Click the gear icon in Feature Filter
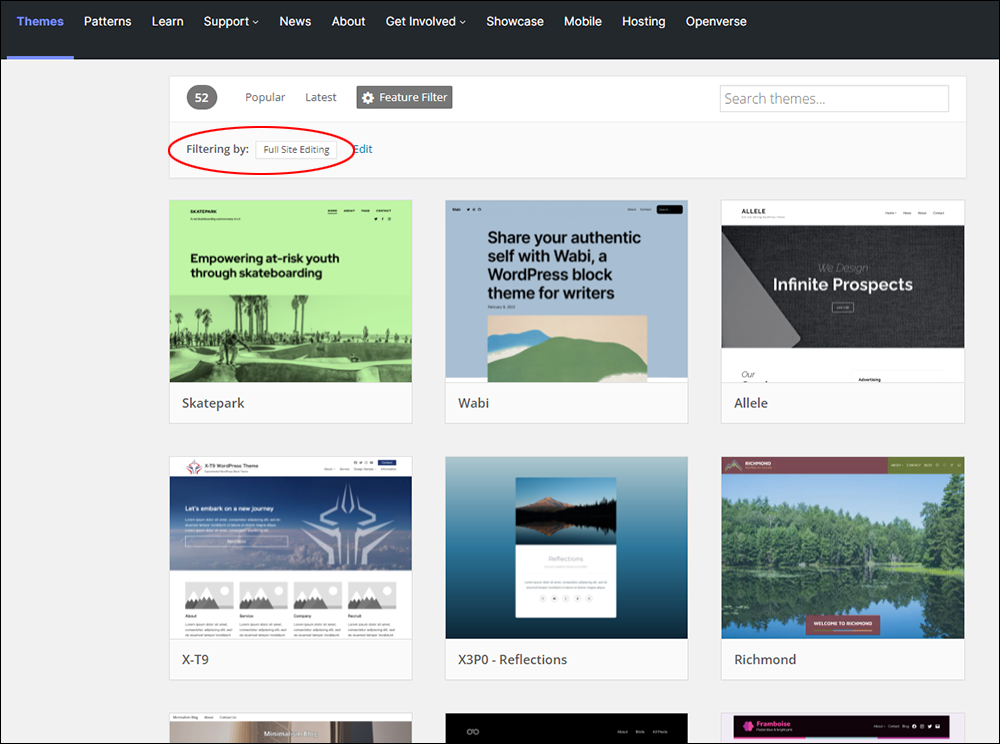 pos(368,98)
